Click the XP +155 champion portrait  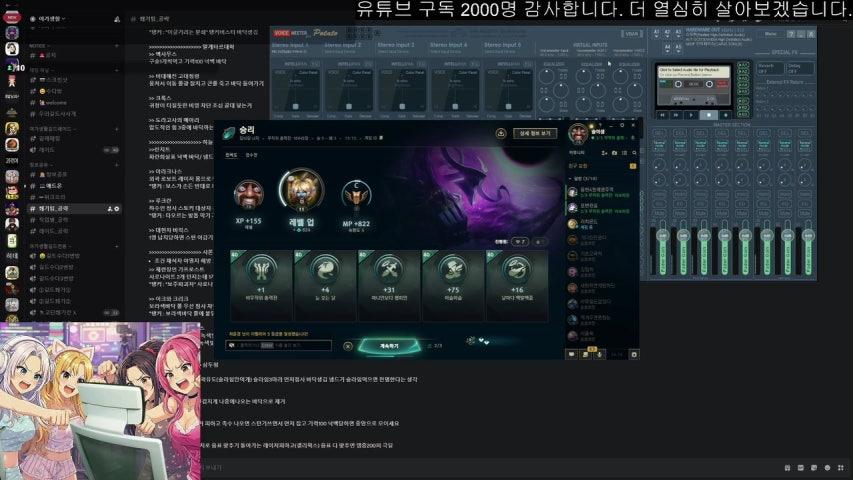coord(249,194)
